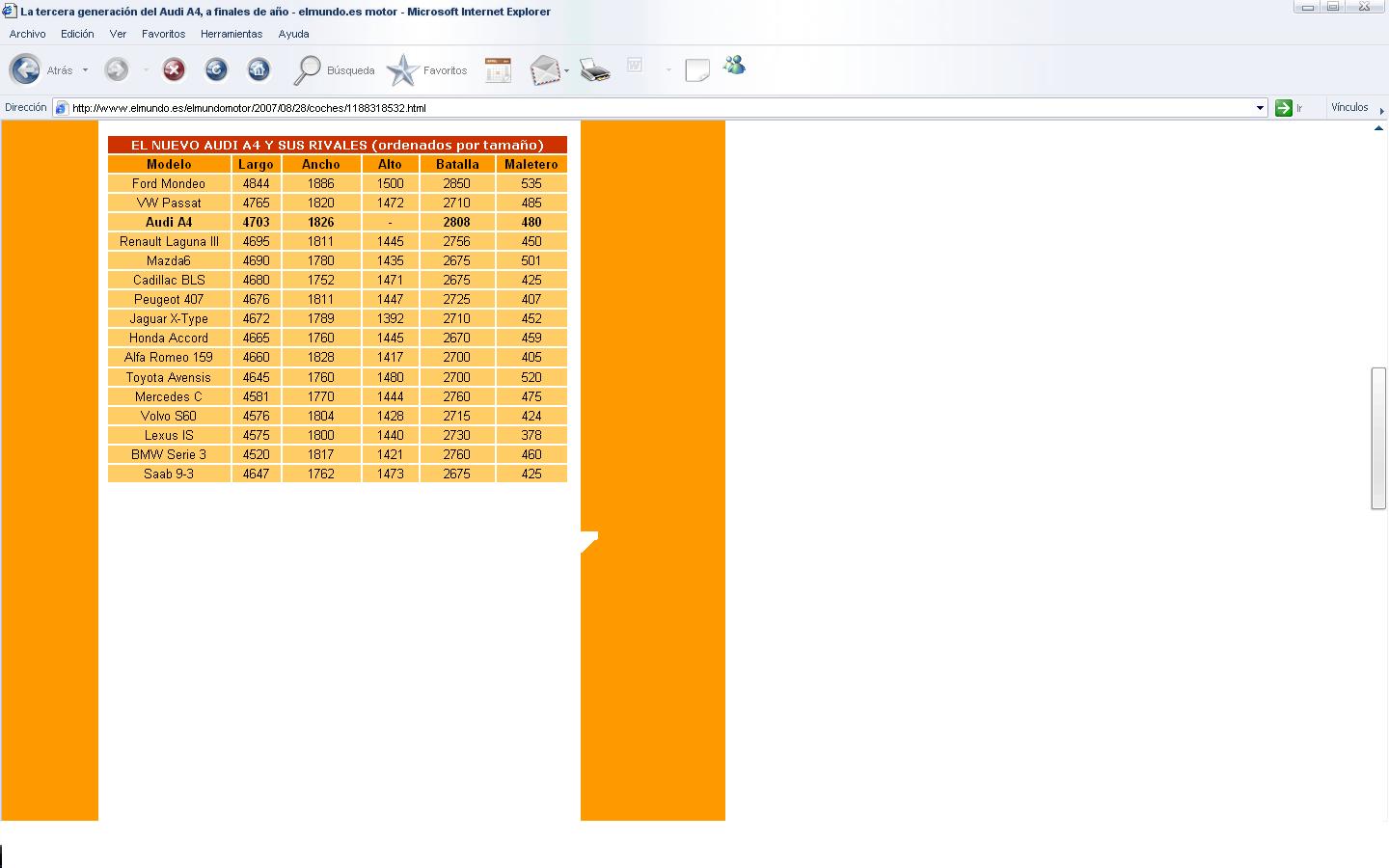
Task: Click the blank note Discuss icon
Action: click(x=697, y=69)
